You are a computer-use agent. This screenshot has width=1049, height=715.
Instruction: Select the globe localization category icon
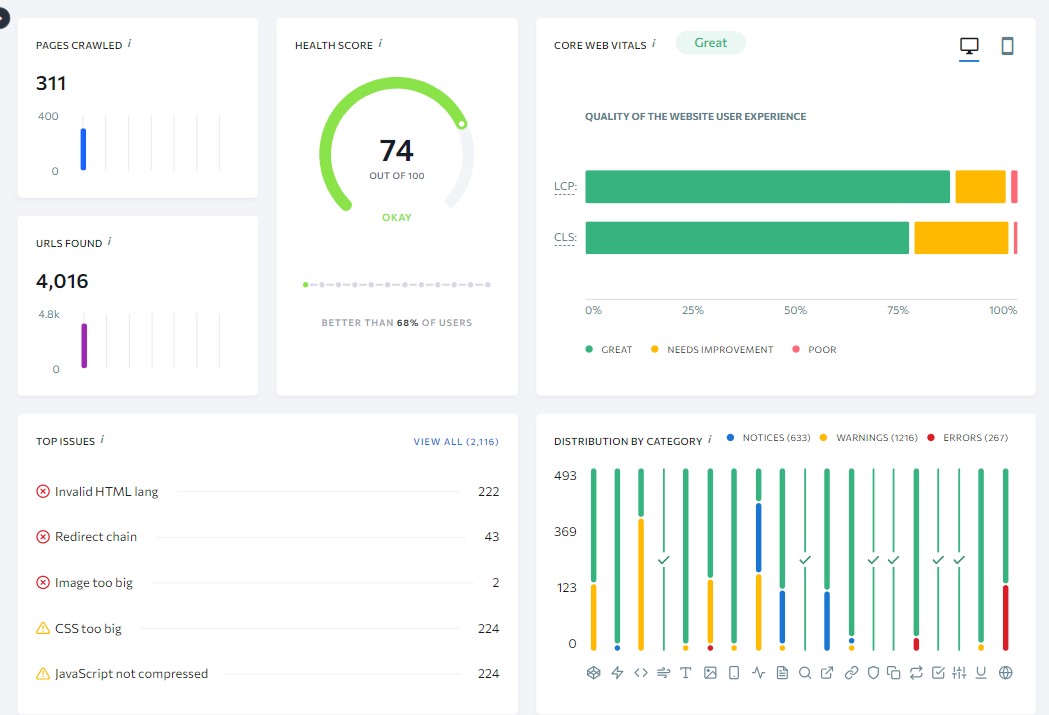click(1006, 673)
